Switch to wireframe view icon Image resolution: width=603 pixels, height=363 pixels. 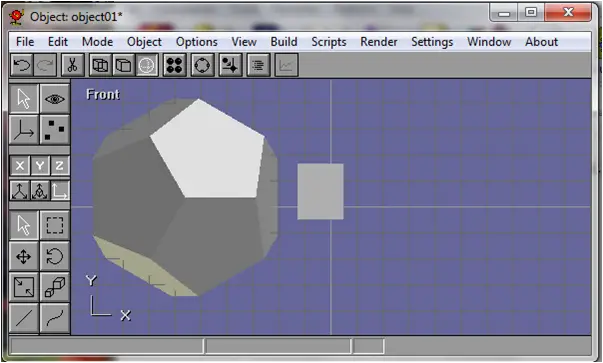point(100,65)
